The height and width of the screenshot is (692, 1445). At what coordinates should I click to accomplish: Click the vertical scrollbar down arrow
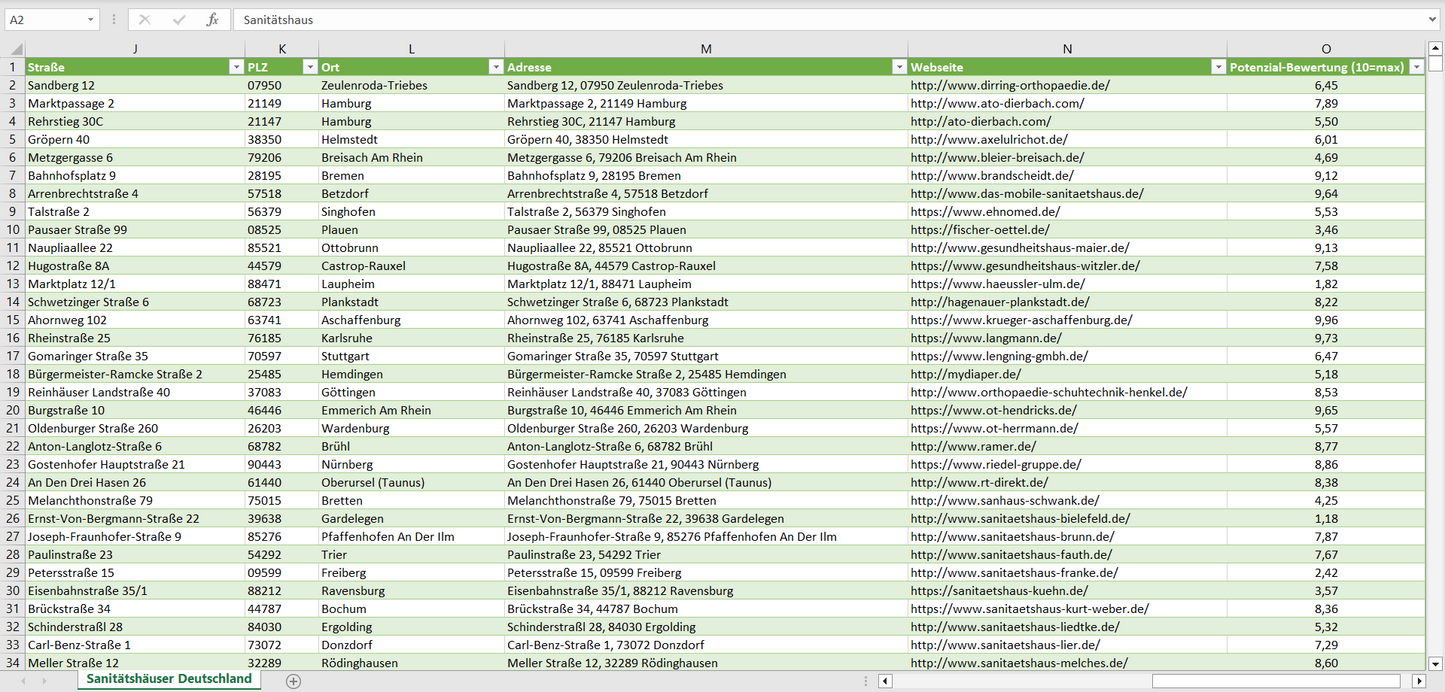pyautogui.click(x=1435, y=662)
